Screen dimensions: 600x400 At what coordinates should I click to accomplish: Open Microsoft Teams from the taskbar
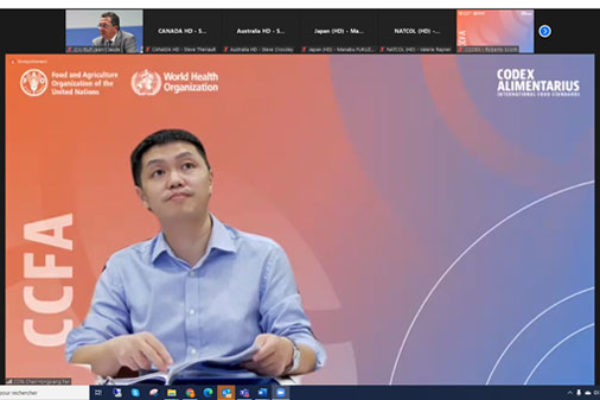(x=244, y=393)
